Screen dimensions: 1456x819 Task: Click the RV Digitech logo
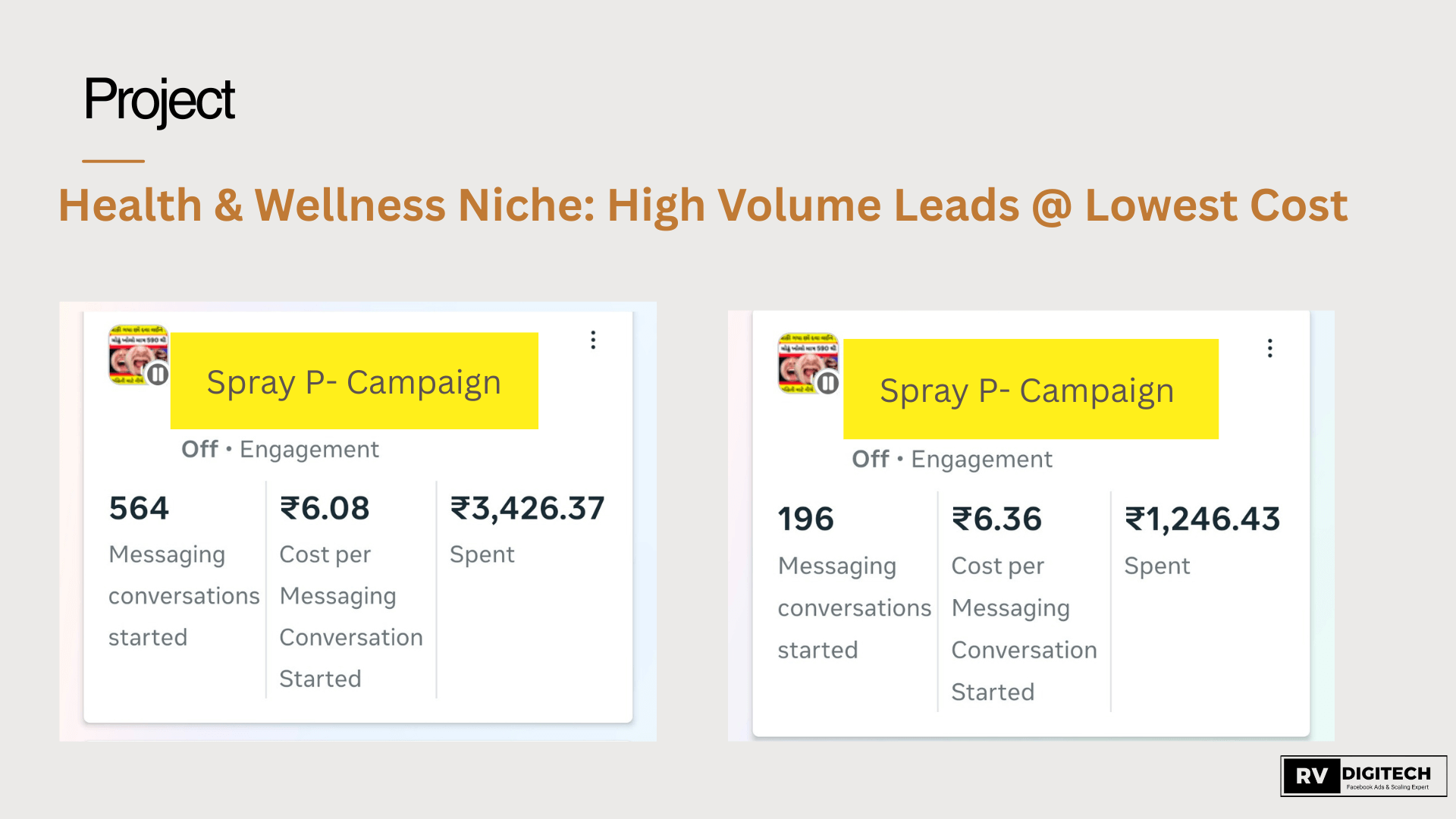[x=1363, y=776]
